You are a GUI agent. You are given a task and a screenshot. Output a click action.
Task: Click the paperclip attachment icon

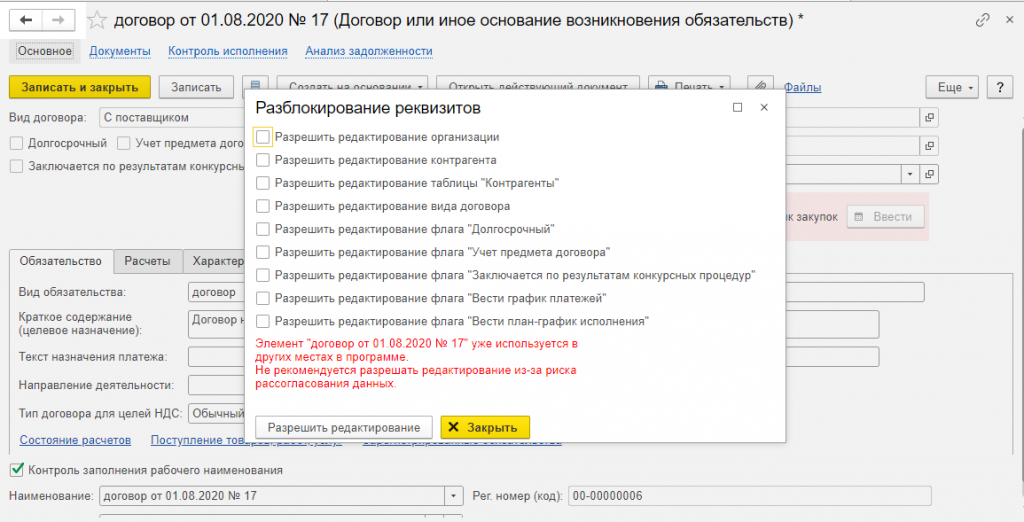tap(761, 87)
